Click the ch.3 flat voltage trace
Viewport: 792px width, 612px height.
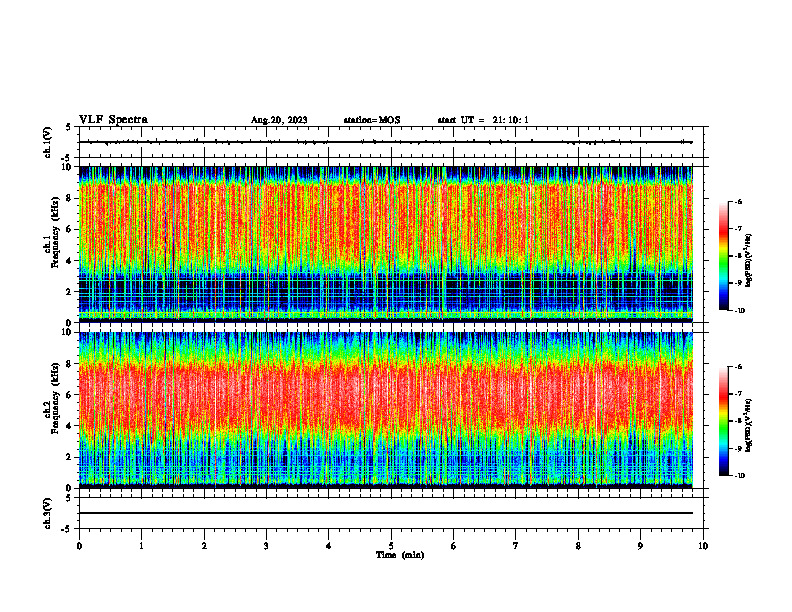(385, 513)
